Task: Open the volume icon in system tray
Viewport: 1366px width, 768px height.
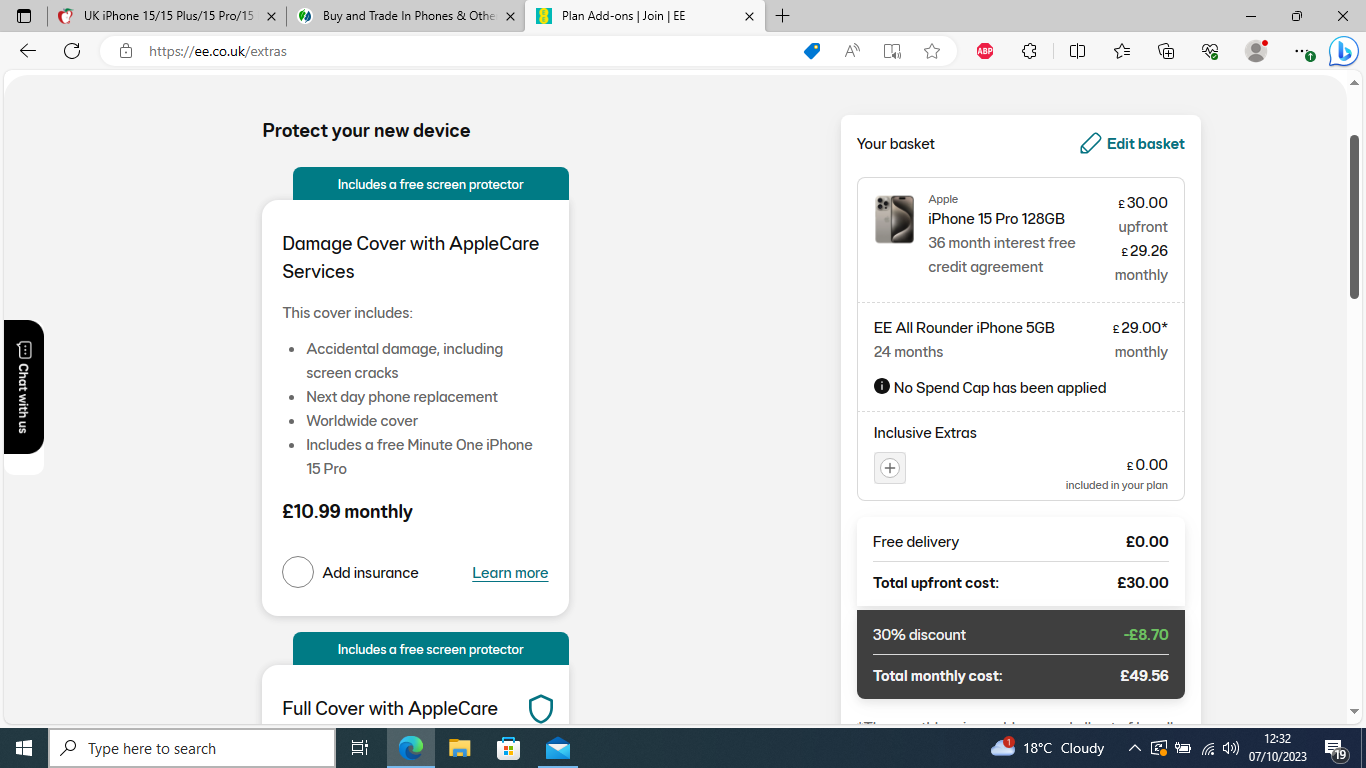Action: tap(1231, 748)
